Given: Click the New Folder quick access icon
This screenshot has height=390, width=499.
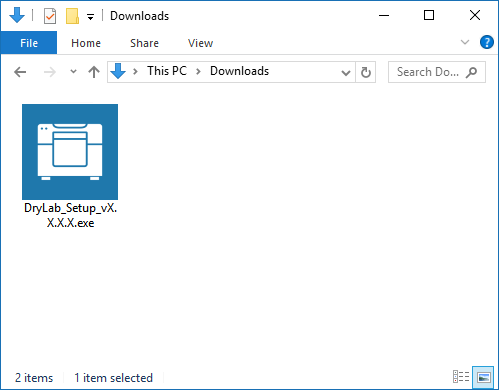Looking at the screenshot, I should click(72, 16).
